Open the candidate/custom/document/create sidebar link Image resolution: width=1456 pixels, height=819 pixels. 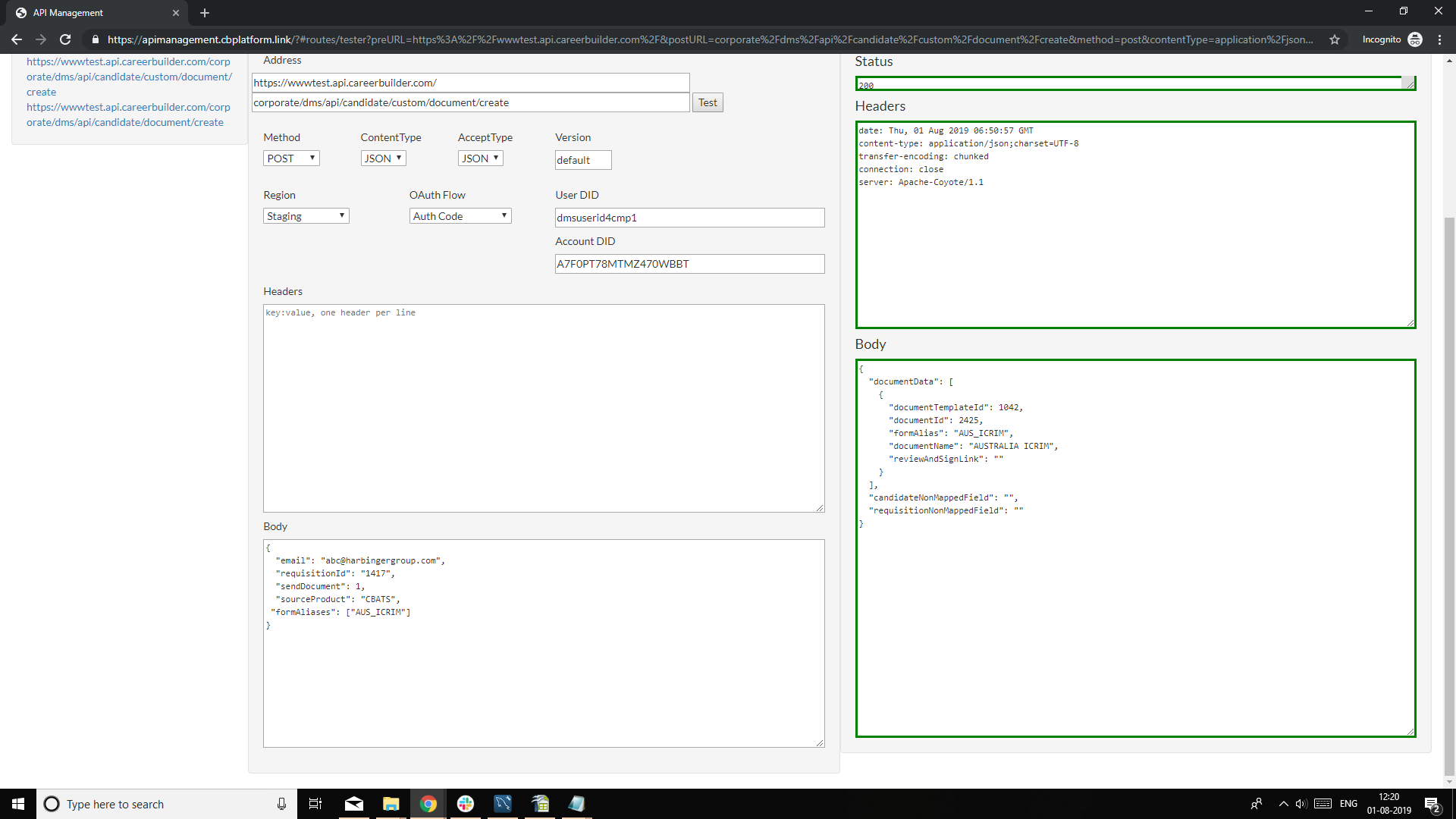(129, 77)
